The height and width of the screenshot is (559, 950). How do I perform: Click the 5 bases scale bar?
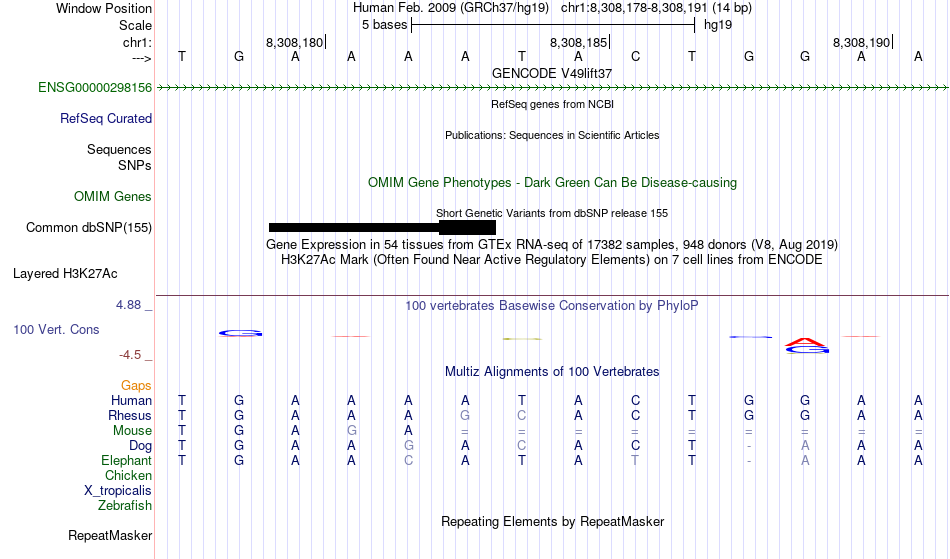[553, 25]
